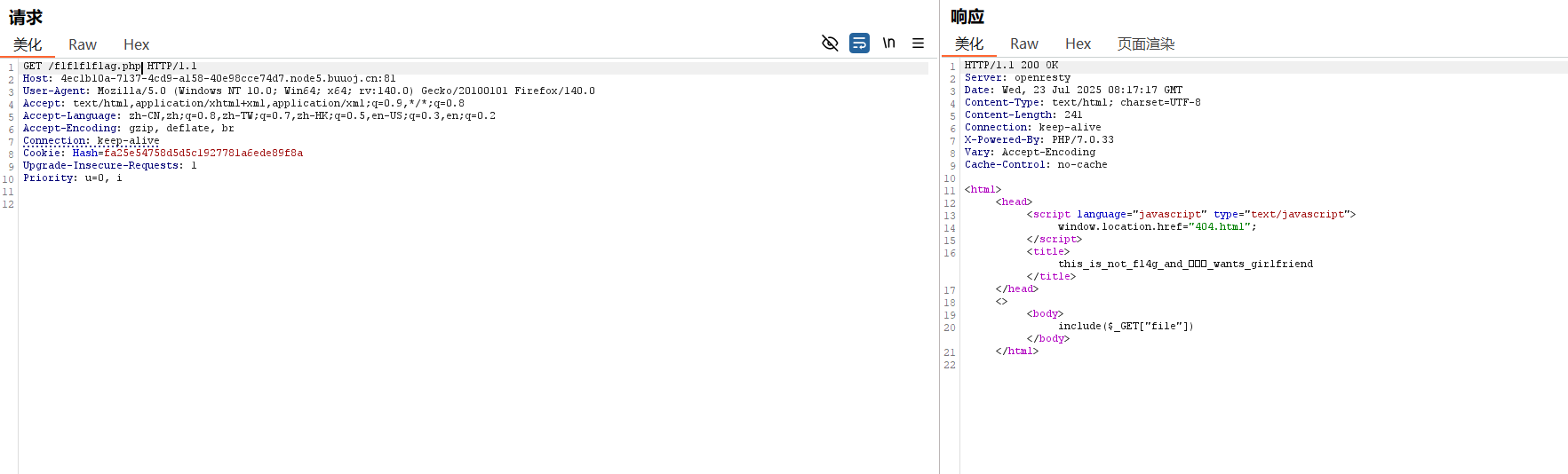
Task: Switch to the request Hex tab
Action: click(x=136, y=44)
